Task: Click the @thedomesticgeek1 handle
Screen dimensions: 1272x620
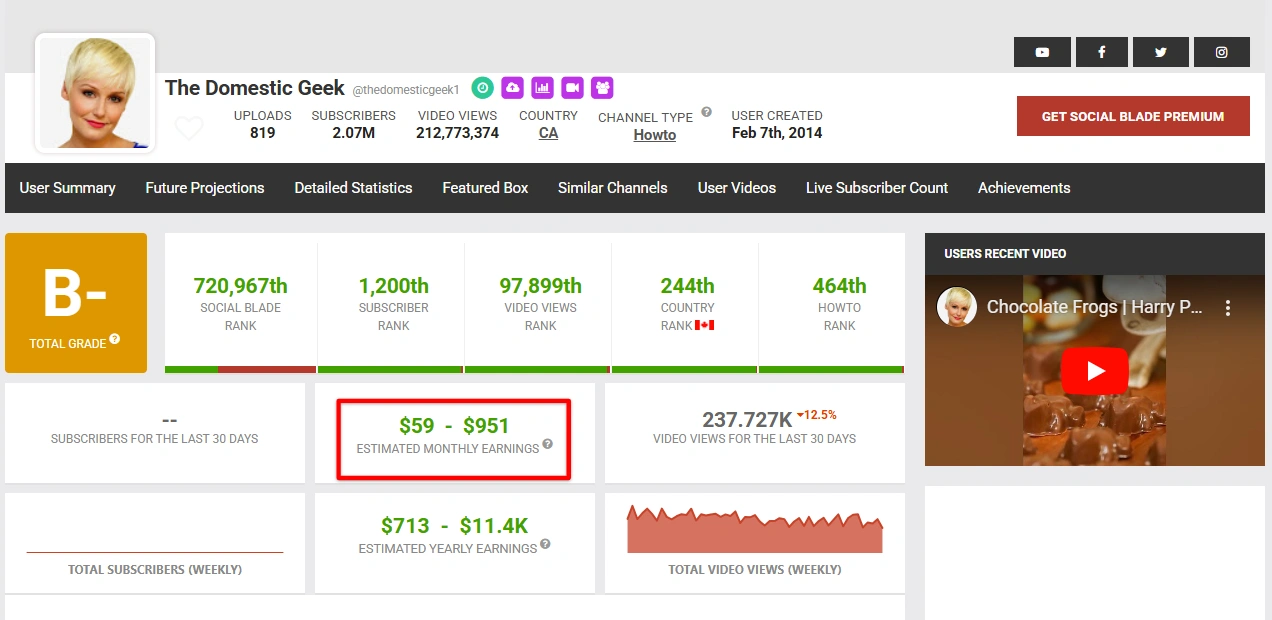Action: pos(406,90)
